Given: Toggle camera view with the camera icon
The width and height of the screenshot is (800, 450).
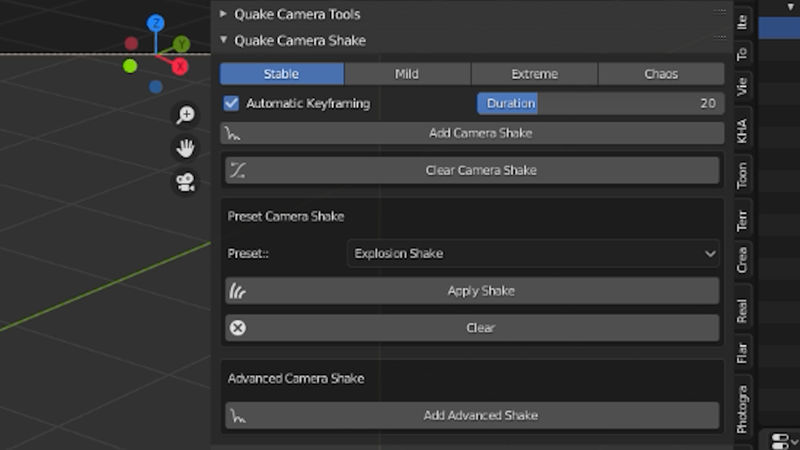Looking at the screenshot, I should pyautogui.click(x=185, y=182).
